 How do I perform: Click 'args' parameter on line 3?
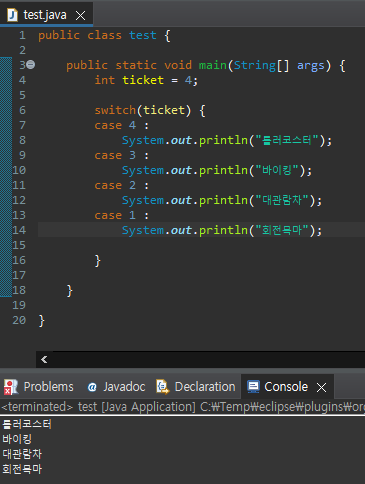(x=311, y=66)
